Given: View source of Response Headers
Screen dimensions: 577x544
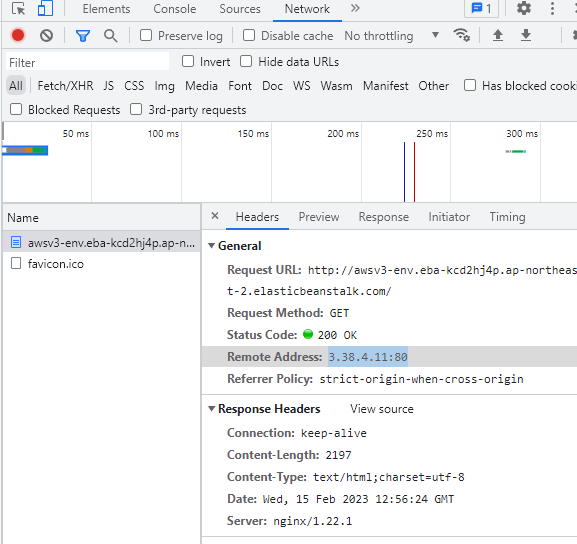Looking at the screenshot, I should coord(382,409).
